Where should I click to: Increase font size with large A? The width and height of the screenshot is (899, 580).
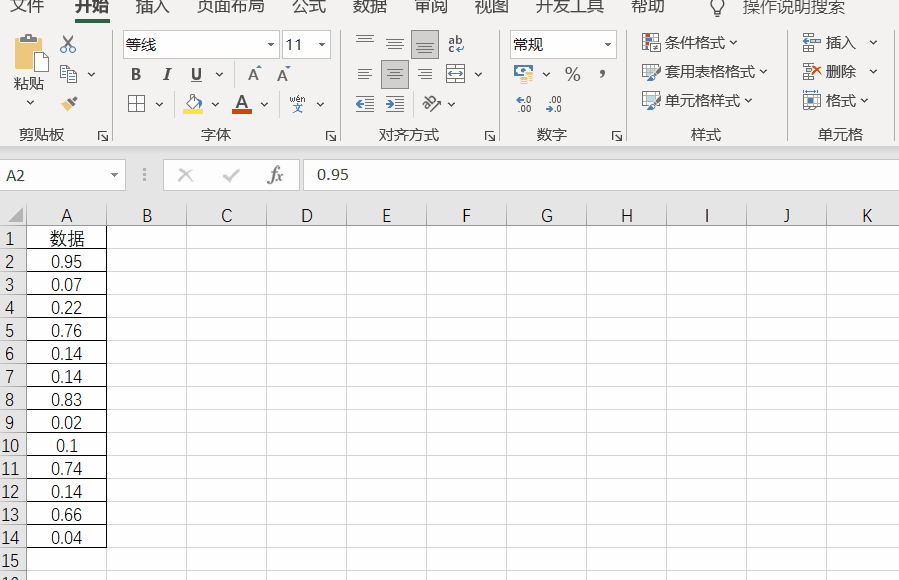pyautogui.click(x=254, y=74)
